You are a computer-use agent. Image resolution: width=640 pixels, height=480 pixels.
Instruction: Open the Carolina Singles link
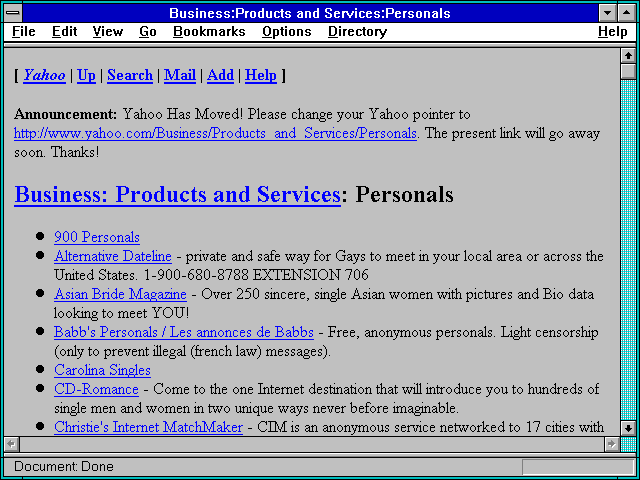click(x=102, y=370)
